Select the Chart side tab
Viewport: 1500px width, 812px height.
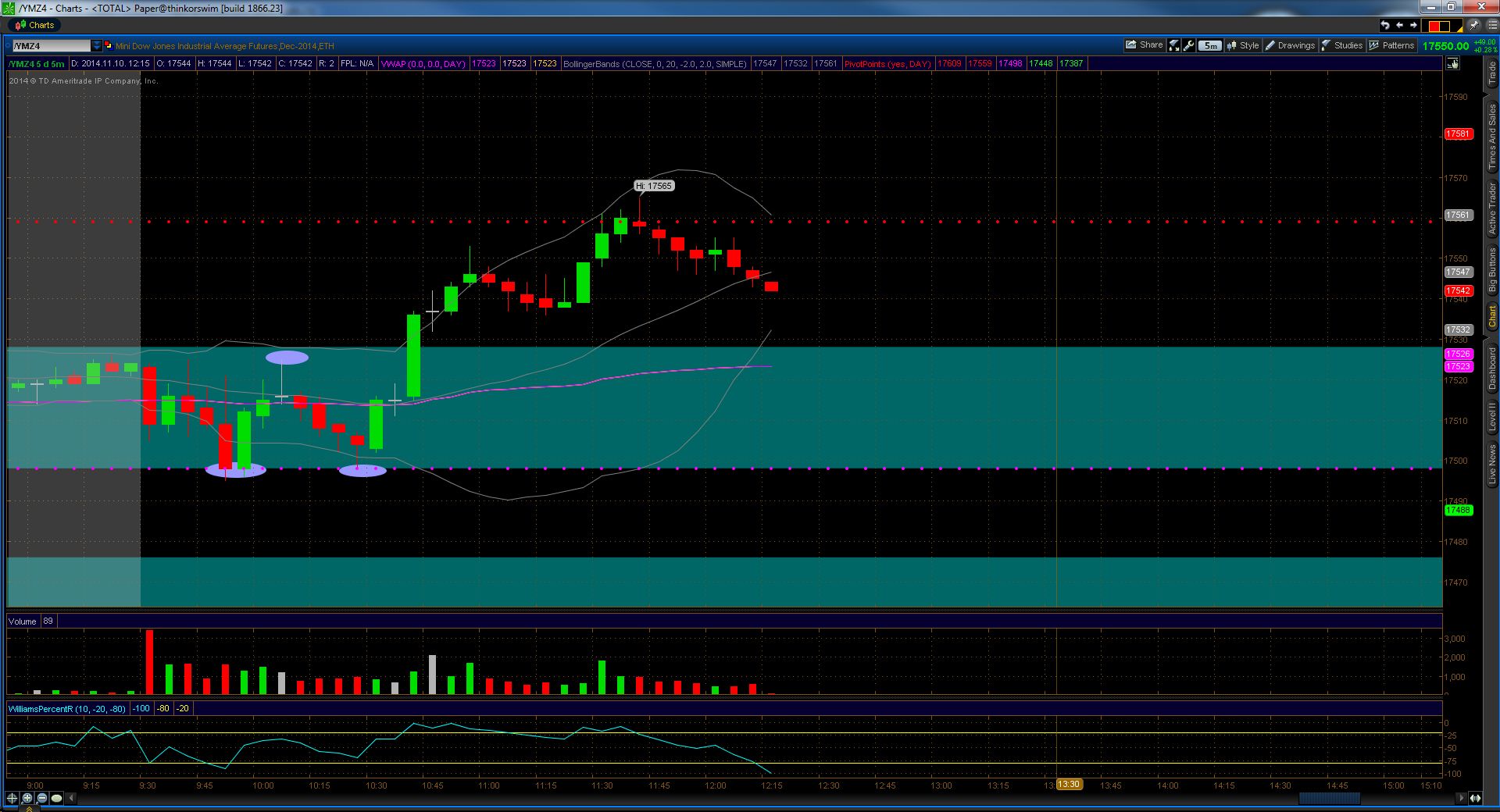point(1491,316)
